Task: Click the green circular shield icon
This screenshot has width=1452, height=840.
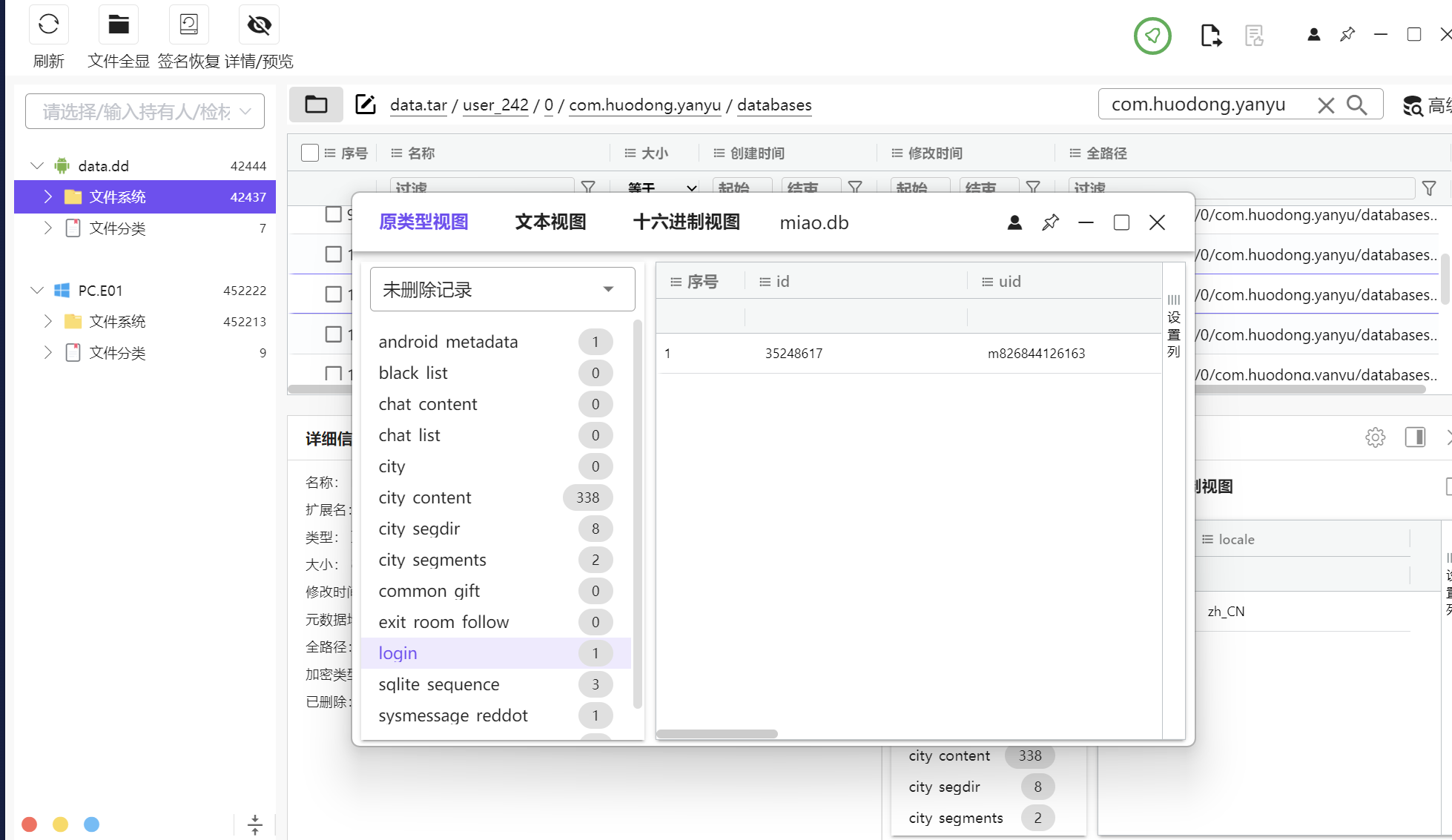Action: tap(1152, 36)
